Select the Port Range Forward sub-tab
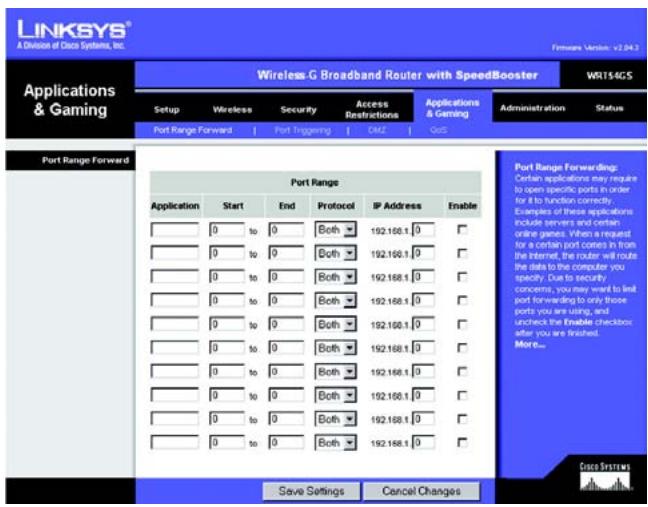This screenshot has height=507, width=648. click(x=193, y=130)
